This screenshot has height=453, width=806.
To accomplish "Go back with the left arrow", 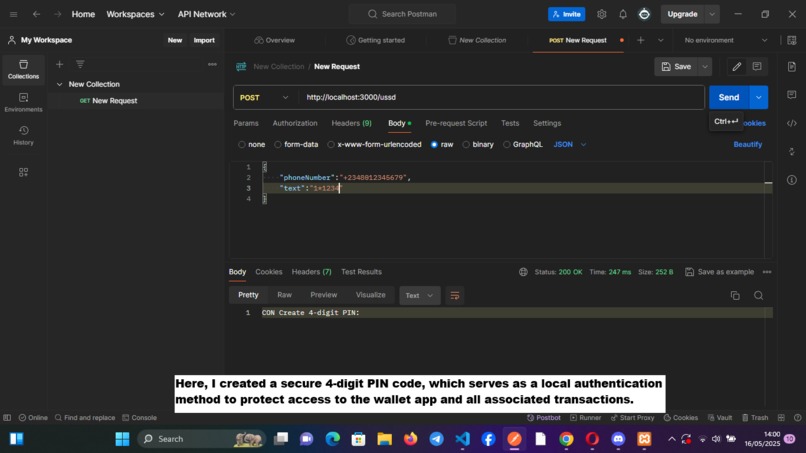I will tap(36, 14).
